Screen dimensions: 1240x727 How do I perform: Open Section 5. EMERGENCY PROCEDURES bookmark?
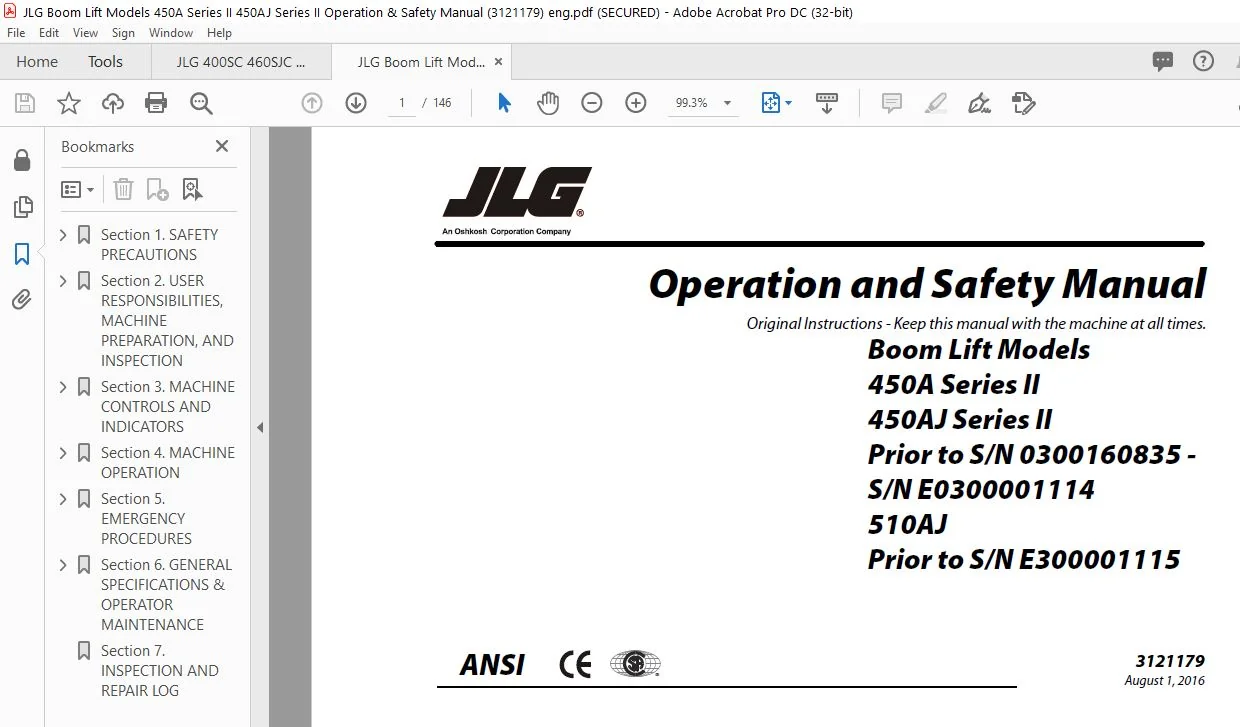coord(146,519)
